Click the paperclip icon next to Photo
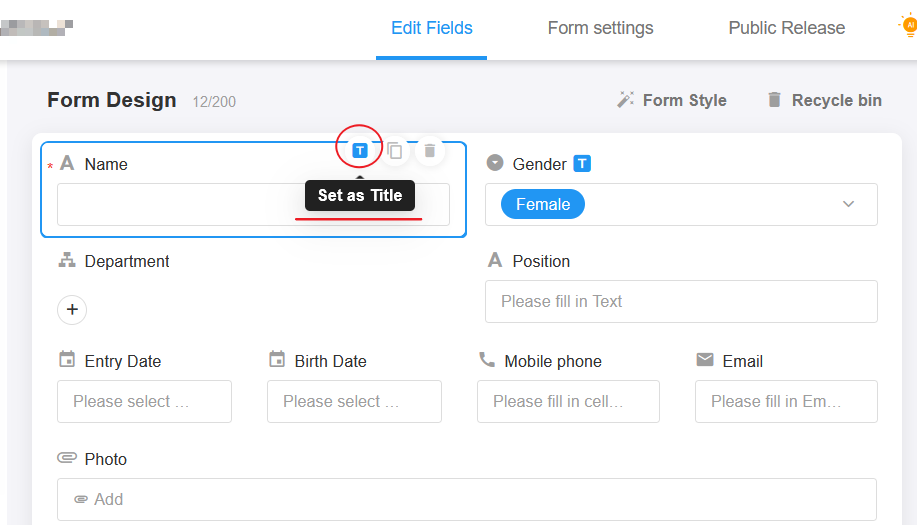 point(67,458)
